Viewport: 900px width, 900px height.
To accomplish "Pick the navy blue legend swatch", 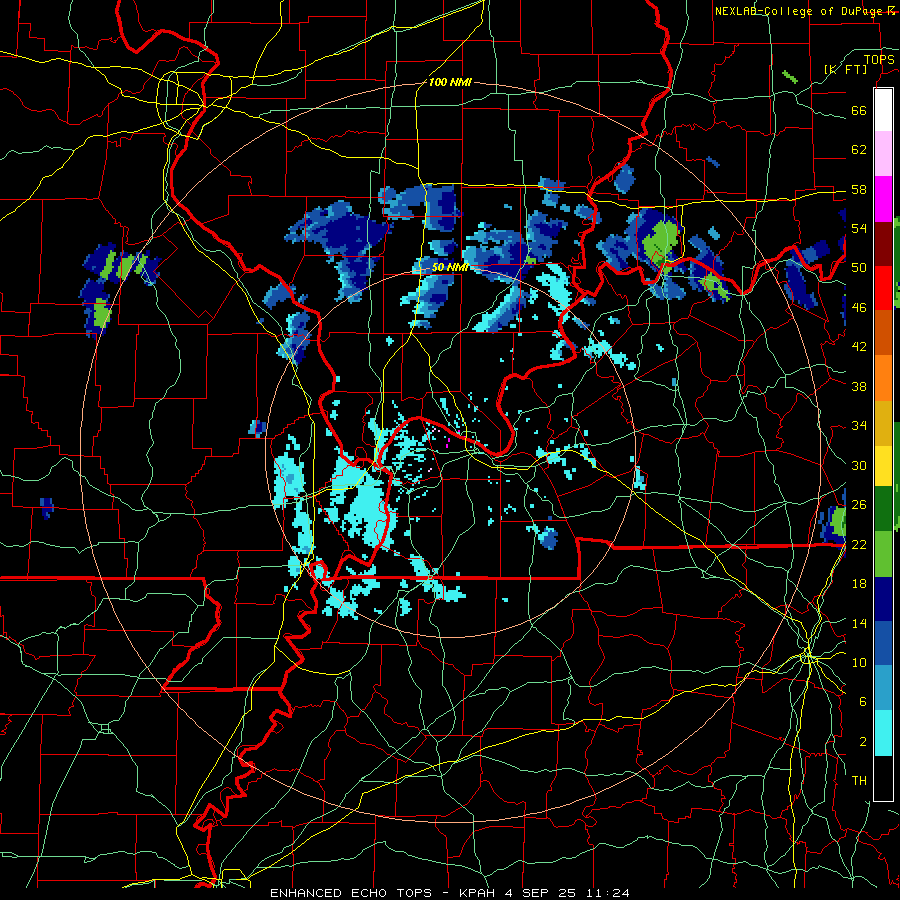I will (x=883, y=599).
